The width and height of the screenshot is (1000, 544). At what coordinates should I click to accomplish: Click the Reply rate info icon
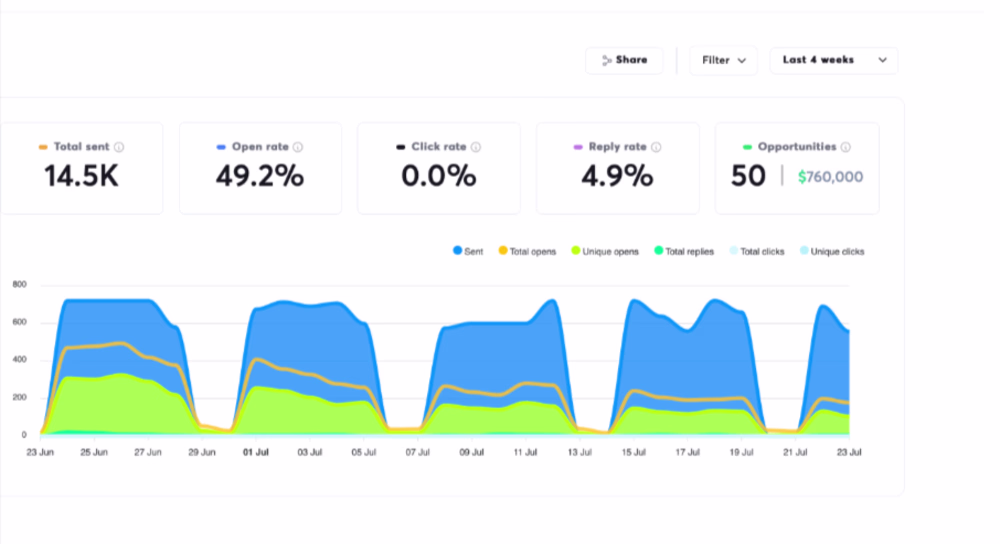click(x=656, y=147)
